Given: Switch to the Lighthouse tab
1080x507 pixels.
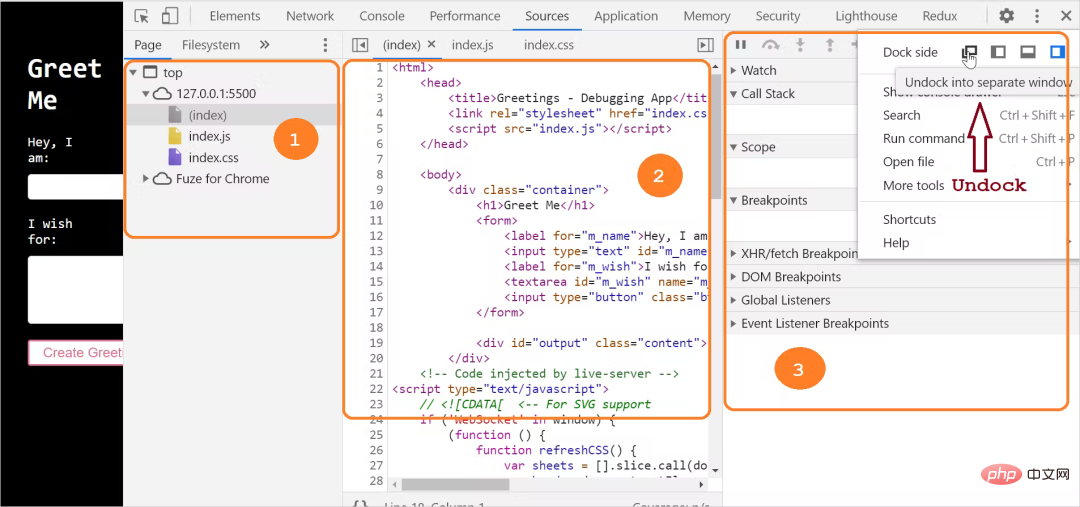Looking at the screenshot, I should point(866,16).
